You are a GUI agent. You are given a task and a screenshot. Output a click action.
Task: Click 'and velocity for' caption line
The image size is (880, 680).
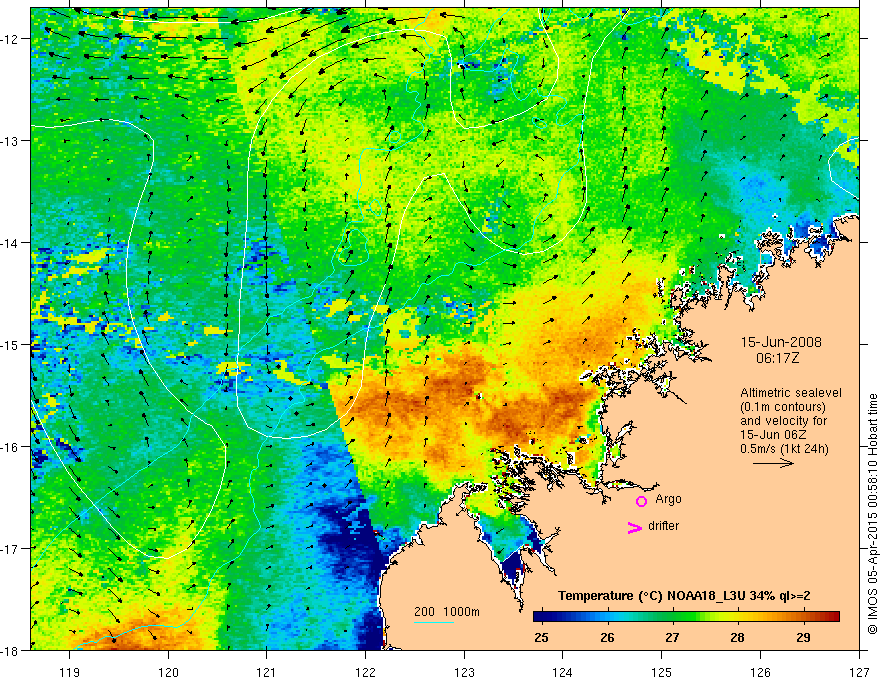[x=783, y=421]
